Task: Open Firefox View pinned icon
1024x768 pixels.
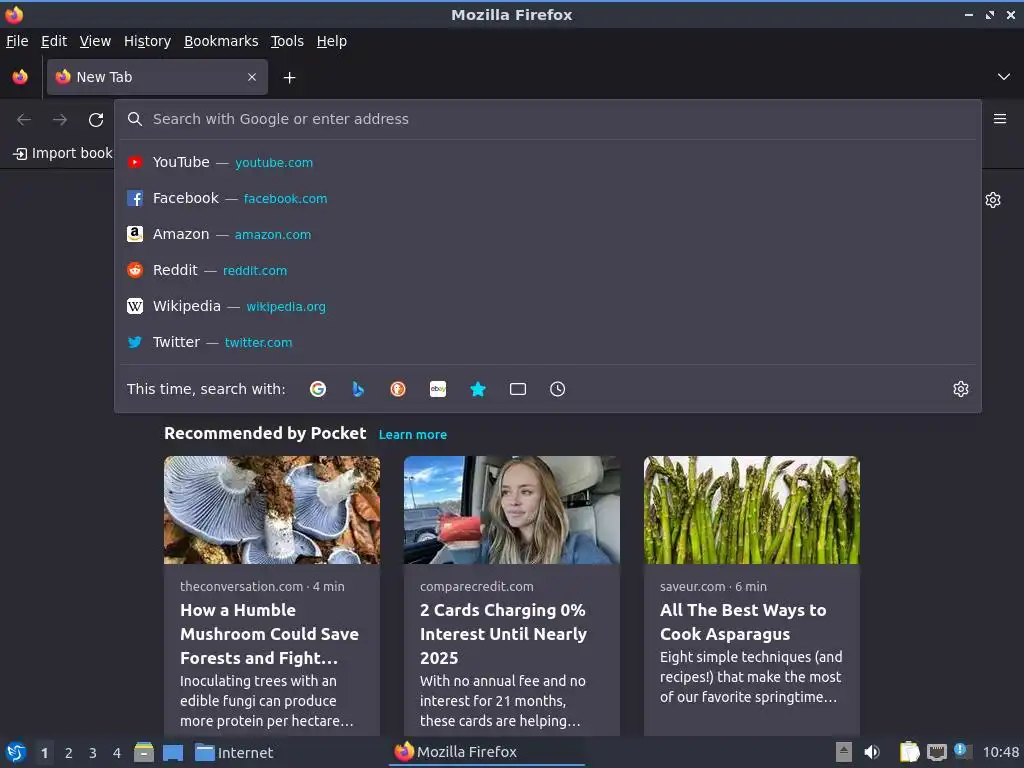Action: click(x=20, y=77)
